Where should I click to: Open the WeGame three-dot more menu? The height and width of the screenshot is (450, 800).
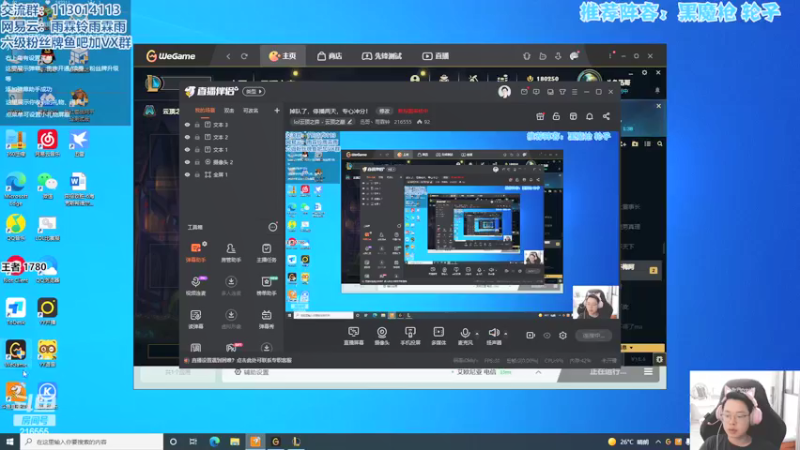(x=610, y=56)
